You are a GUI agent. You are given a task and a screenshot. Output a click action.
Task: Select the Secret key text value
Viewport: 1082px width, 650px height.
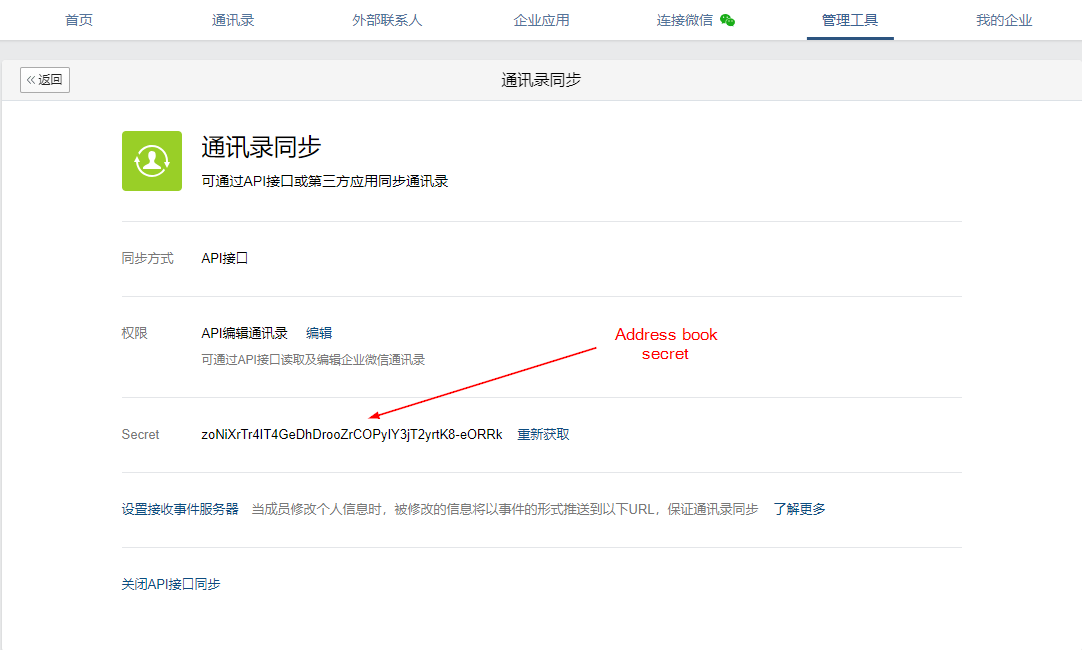352,434
